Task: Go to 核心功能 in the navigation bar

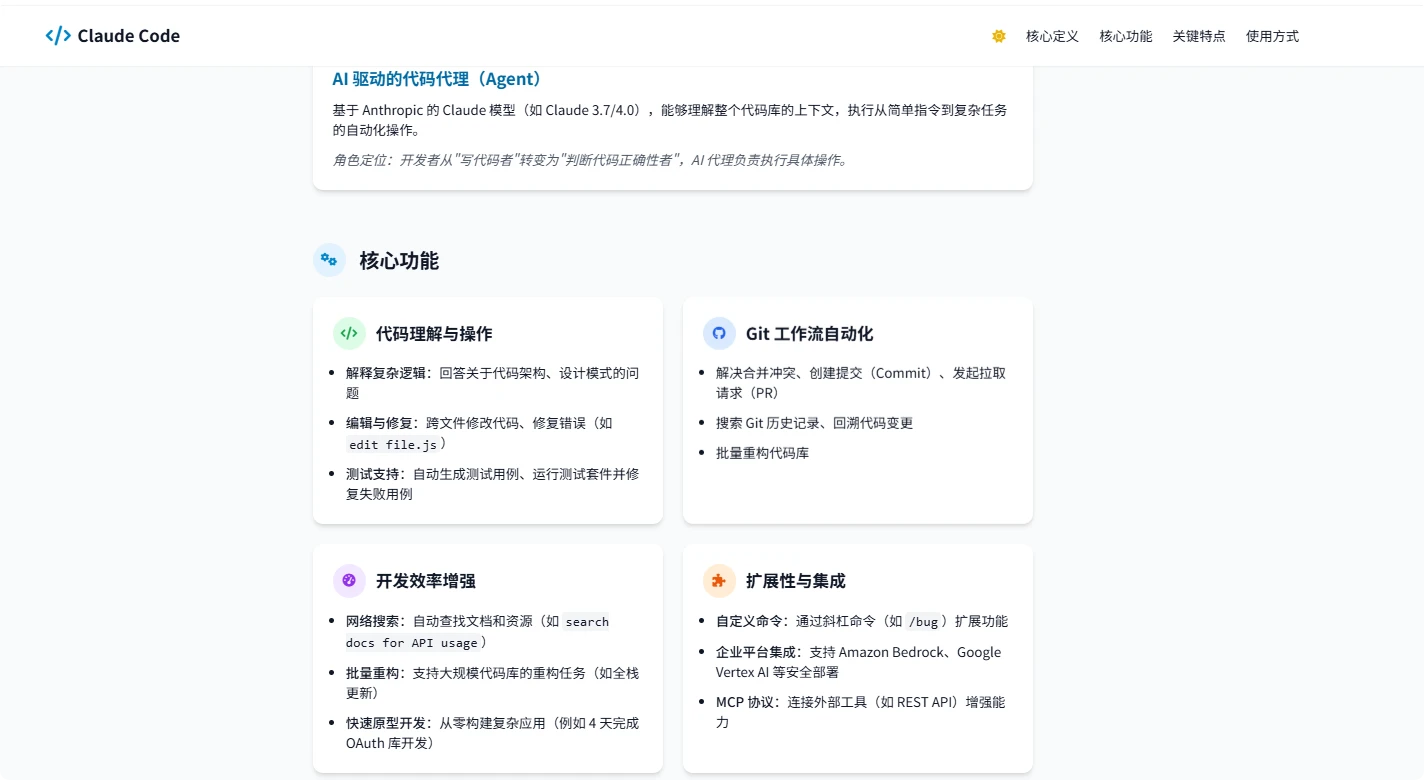Action: coord(1126,36)
